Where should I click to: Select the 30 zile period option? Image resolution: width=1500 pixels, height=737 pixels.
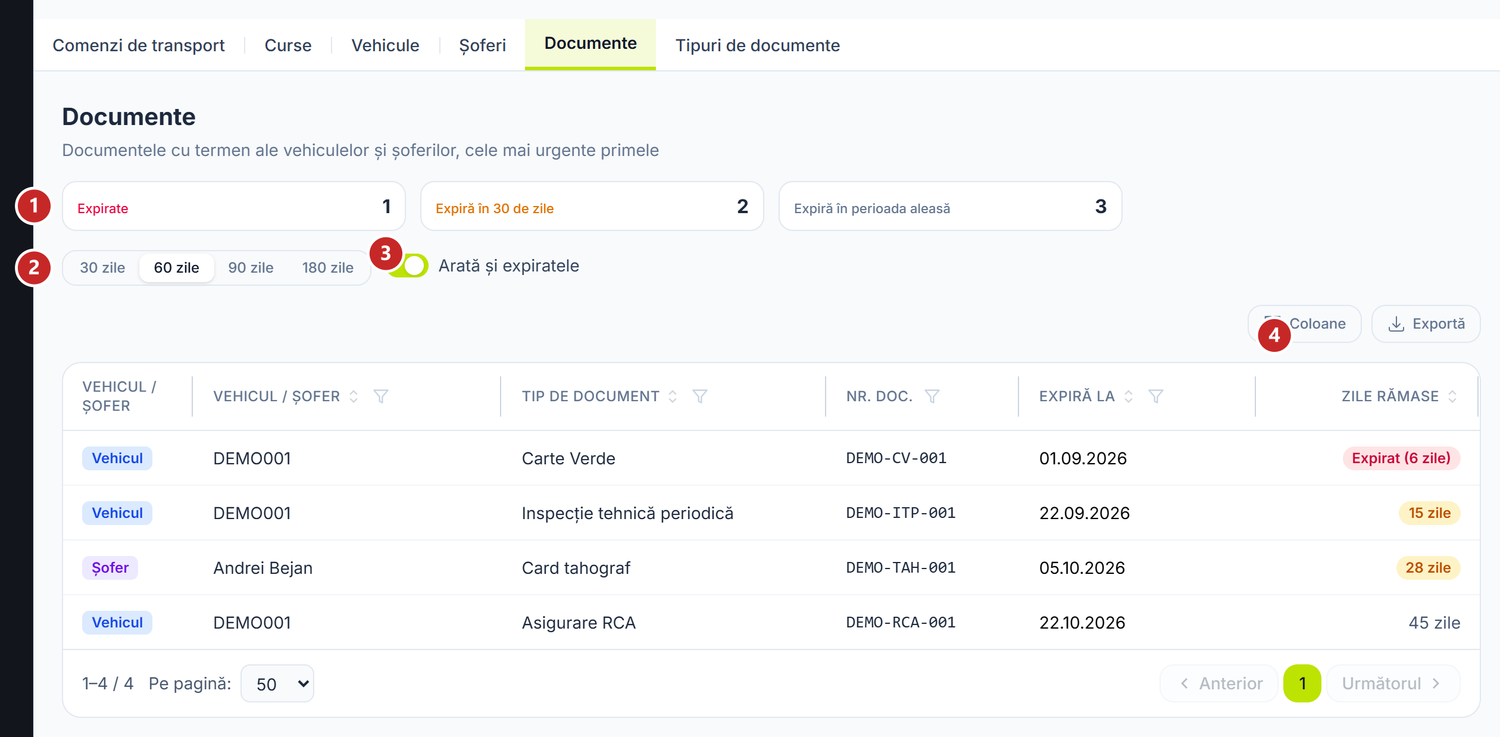pyautogui.click(x=103, y=268)
